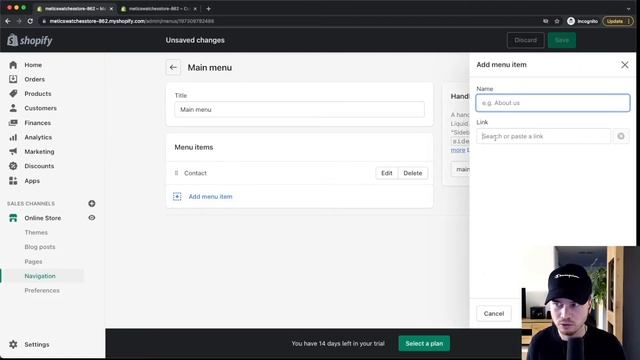
Task: View online store eye icon
Action: pos(92,218)
